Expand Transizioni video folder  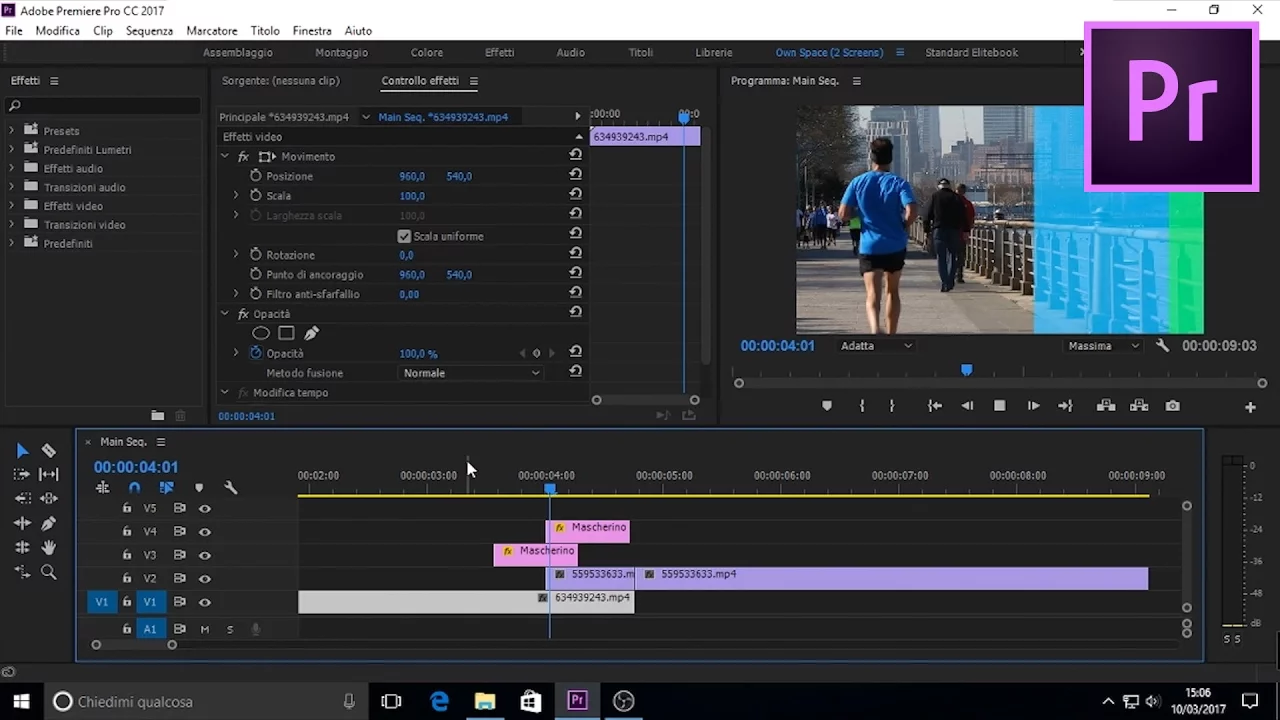tap(12, 225)
